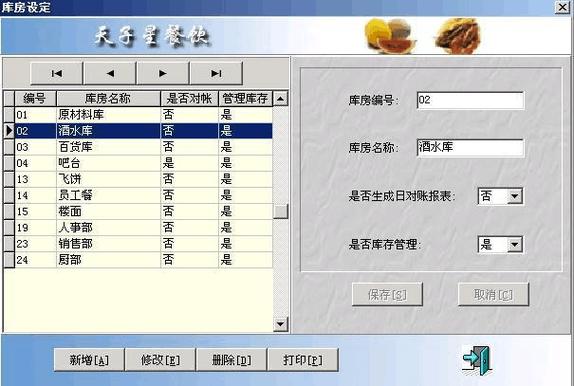
Task: Click 是 under 是否对帐 in 吧台 row
Action: coord(189,163)
